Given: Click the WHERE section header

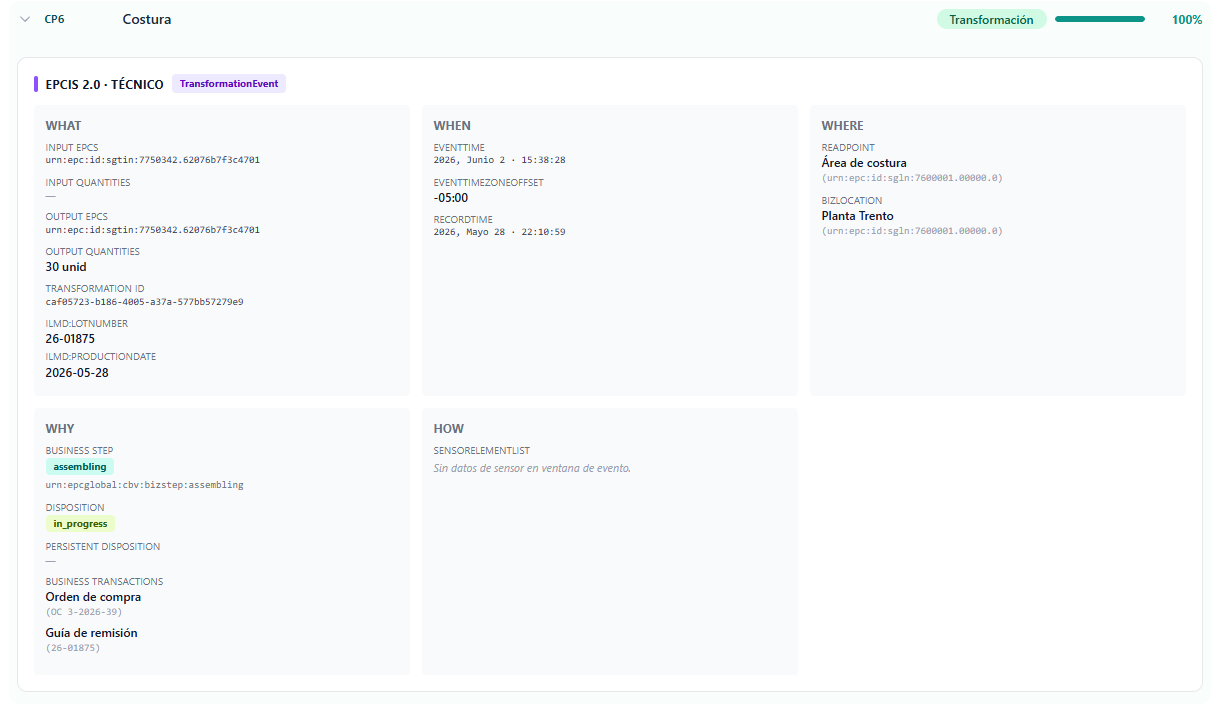Looking at the screenshot, I should click(843, 126).
